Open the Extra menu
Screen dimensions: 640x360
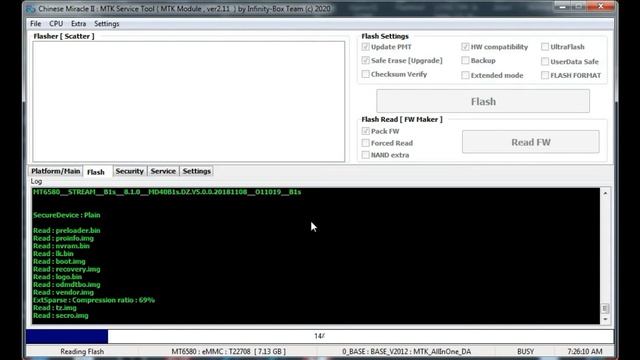78,24
